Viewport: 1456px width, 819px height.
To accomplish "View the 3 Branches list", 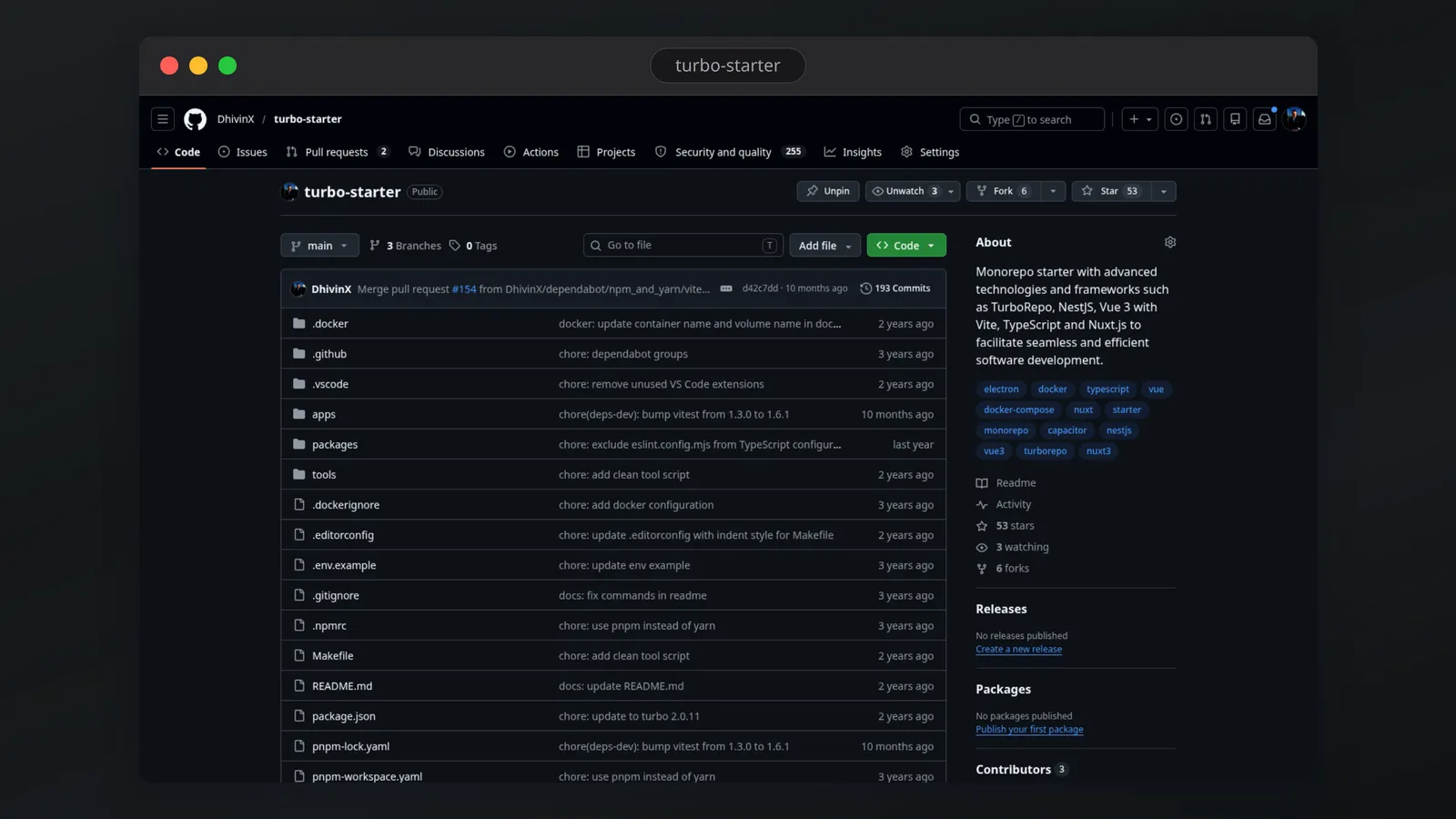I will (405, 246).
